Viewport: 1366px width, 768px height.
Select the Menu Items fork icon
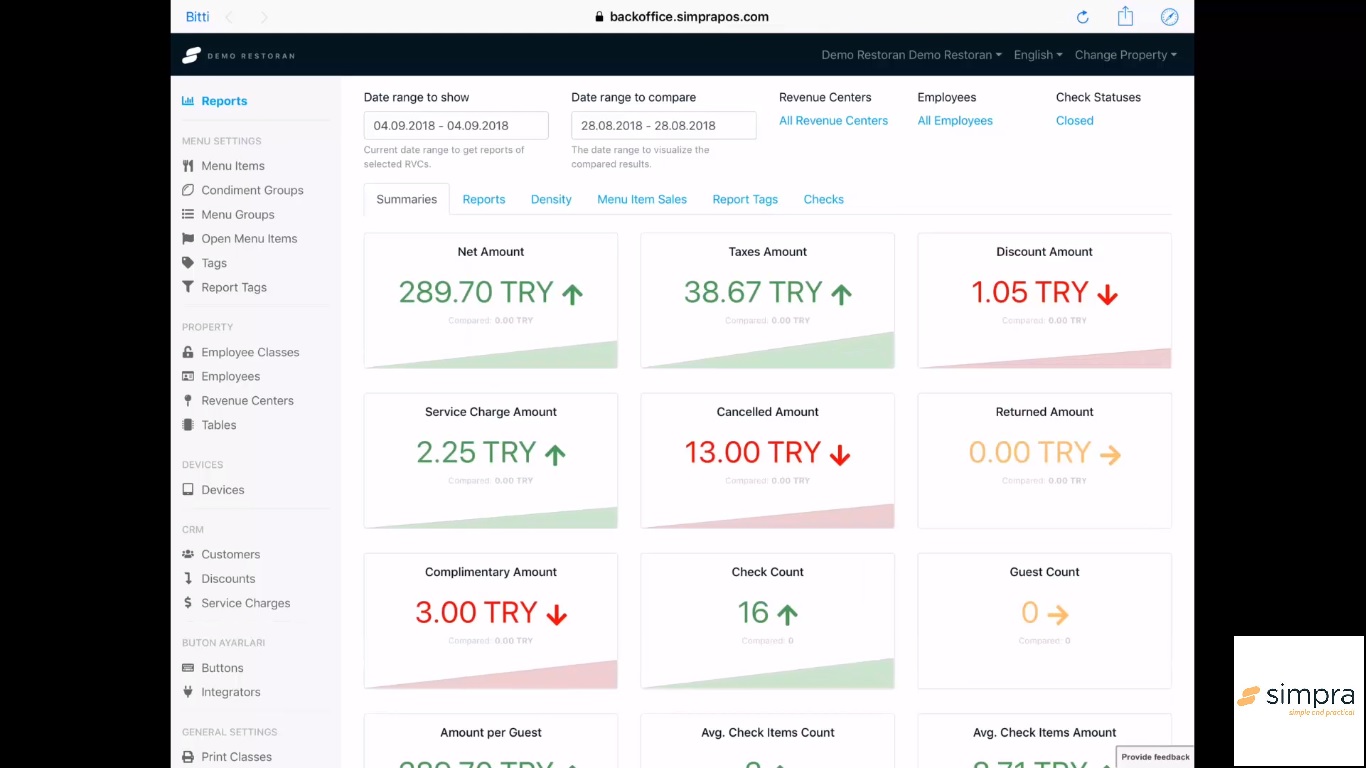pyautogui.click(x=188, y=165)
